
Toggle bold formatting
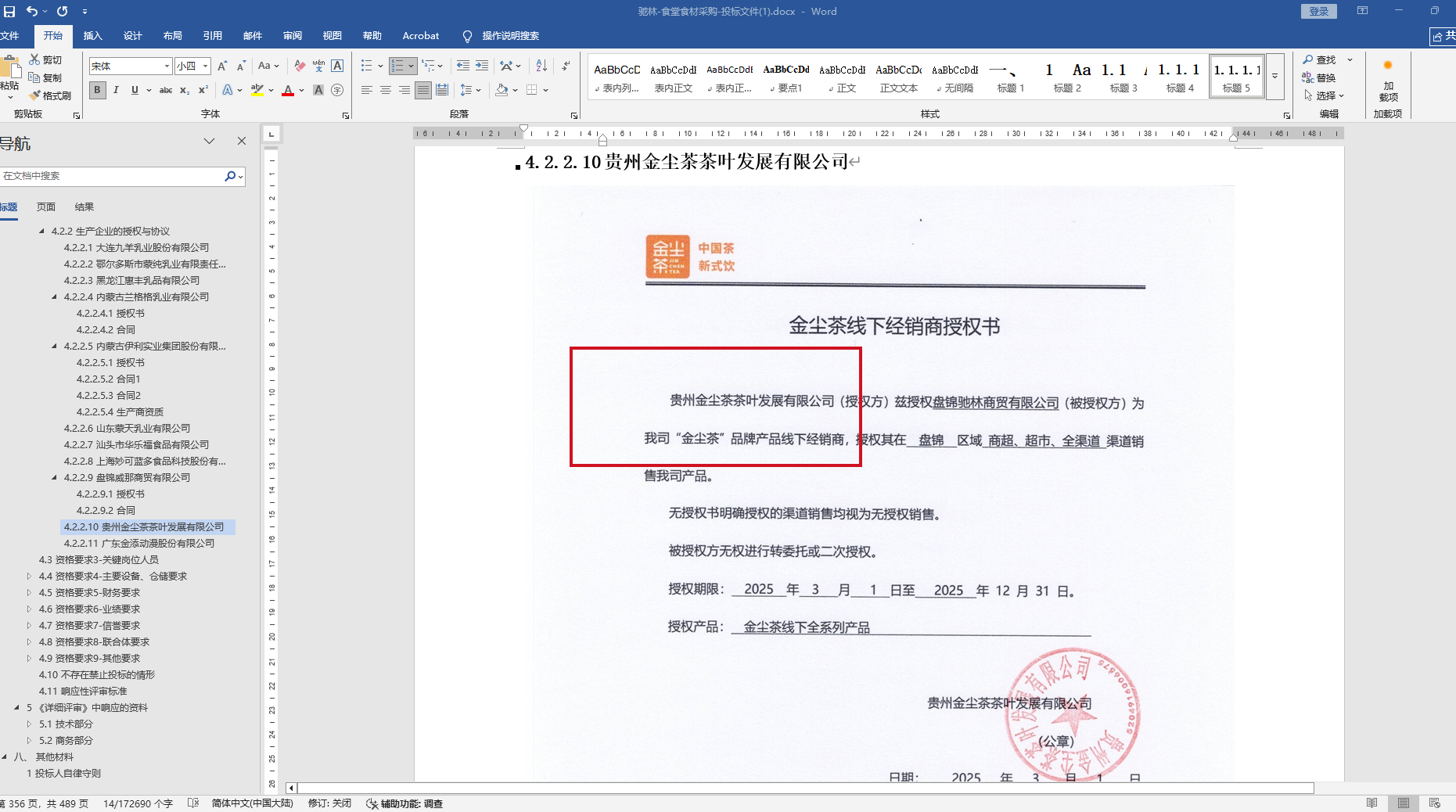[97, 90]
